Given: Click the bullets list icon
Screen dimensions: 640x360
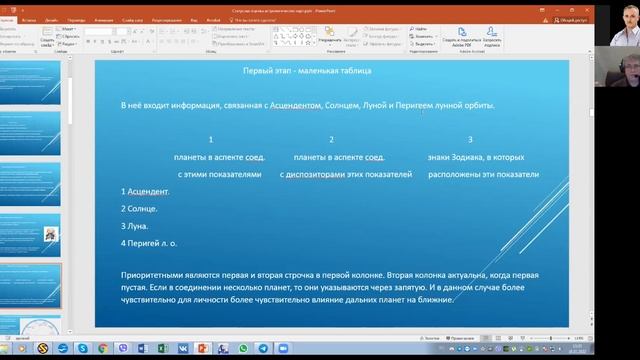Looking at the screenshot, I should 163,32.
